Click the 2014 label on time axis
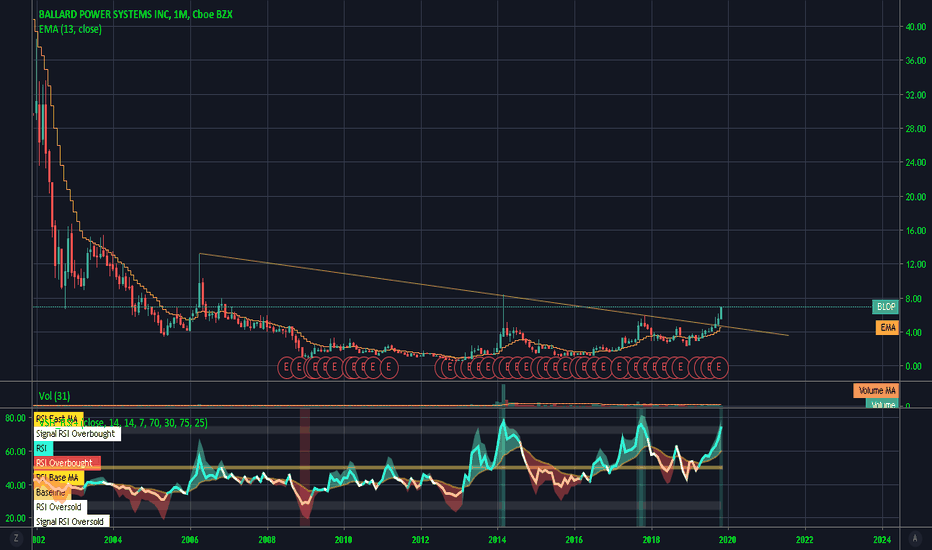The width and height of the screenshot is (932, 550). tap(497, 540)
